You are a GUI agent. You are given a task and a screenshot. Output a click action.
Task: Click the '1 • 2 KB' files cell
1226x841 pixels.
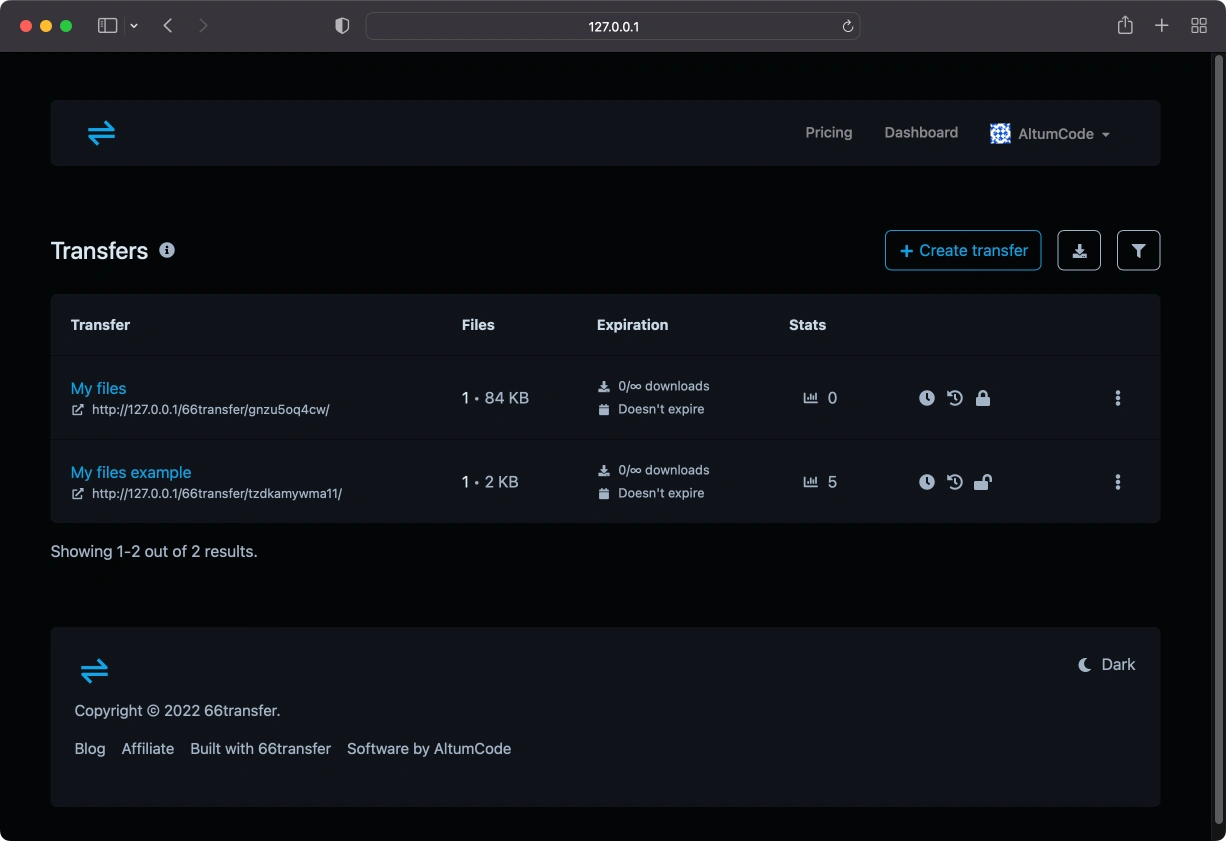[490, 482]
